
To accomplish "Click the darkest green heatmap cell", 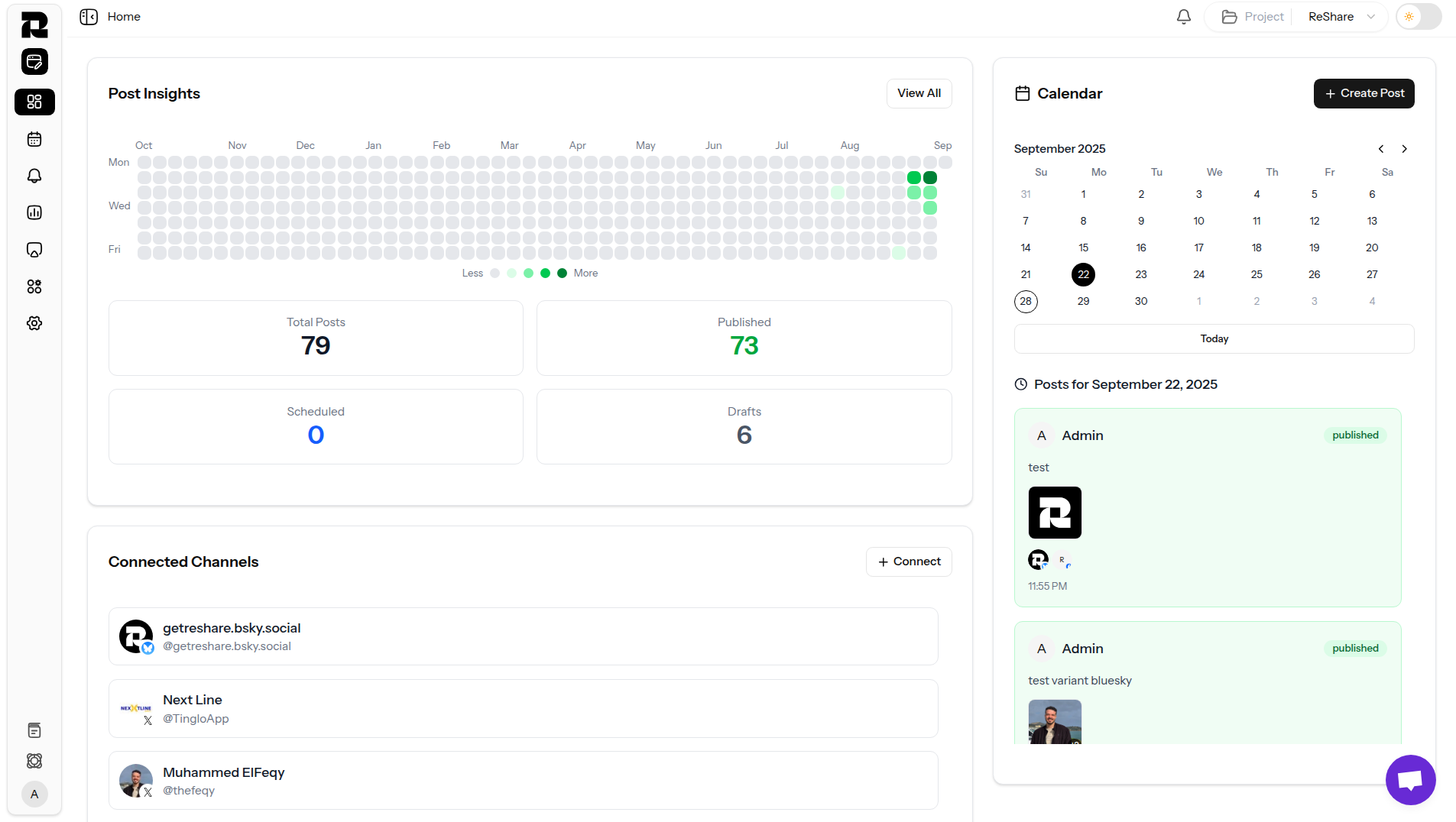I will pos(930,177).
